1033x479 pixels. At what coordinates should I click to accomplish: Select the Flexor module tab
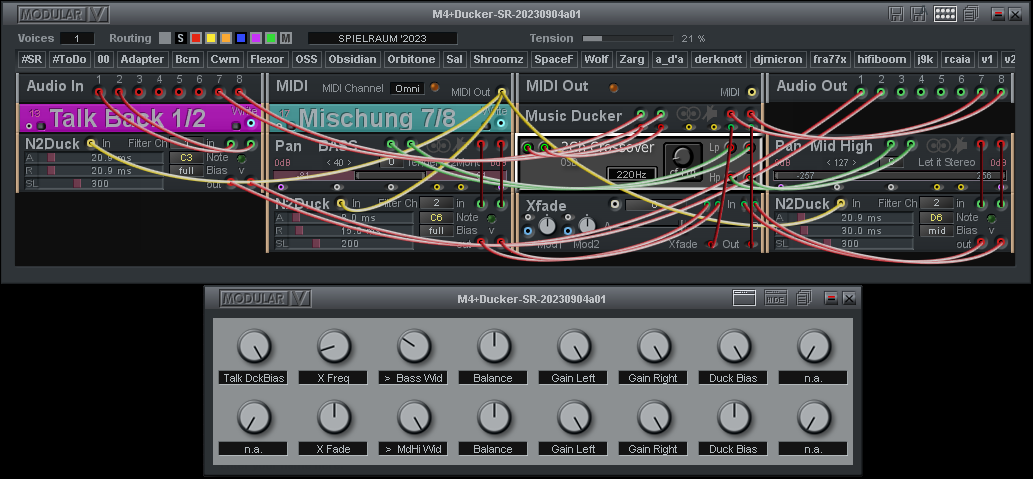[x=267, y=59]
